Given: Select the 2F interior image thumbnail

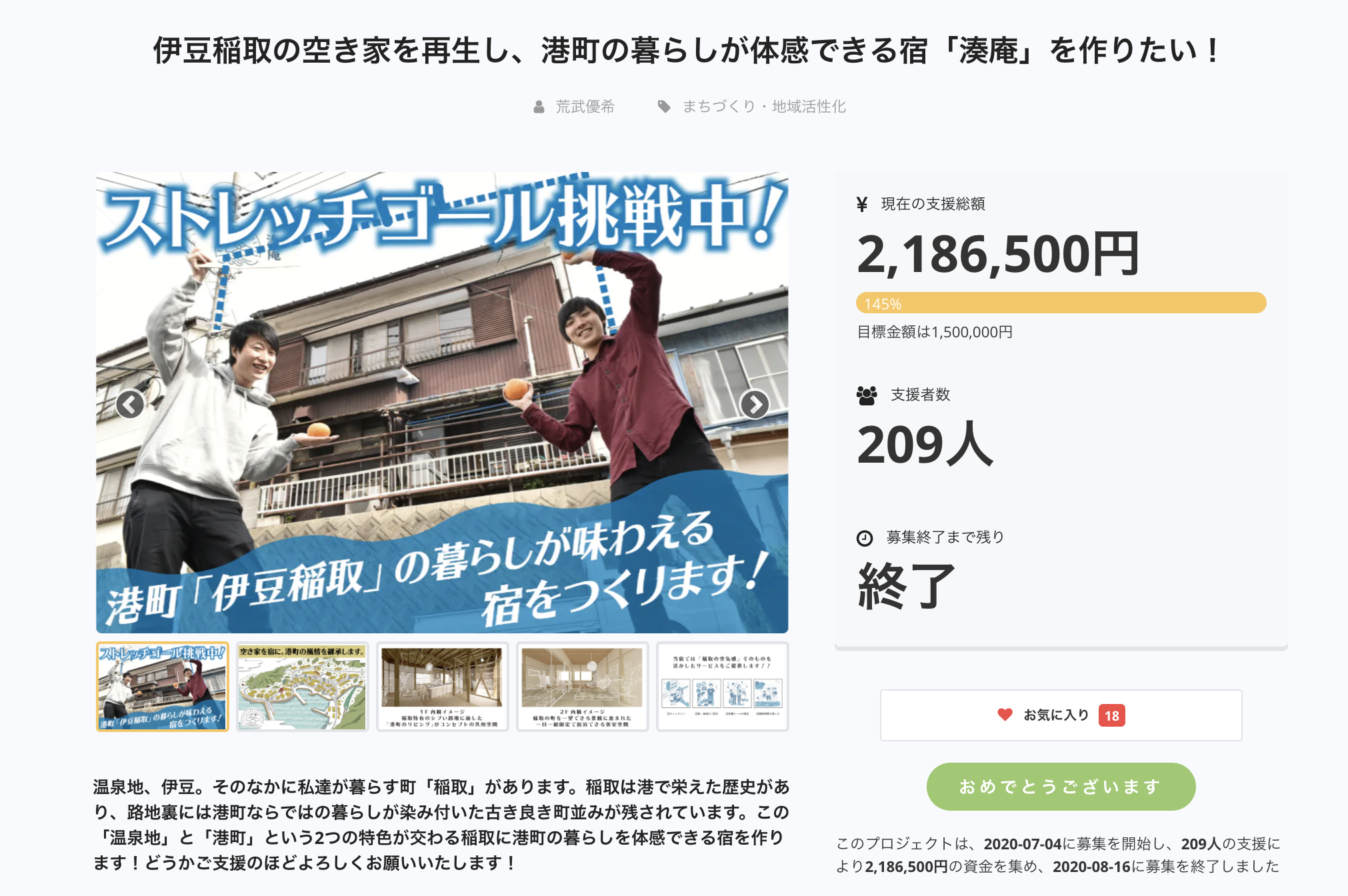Looking at the screenshot, I should 582,687.
